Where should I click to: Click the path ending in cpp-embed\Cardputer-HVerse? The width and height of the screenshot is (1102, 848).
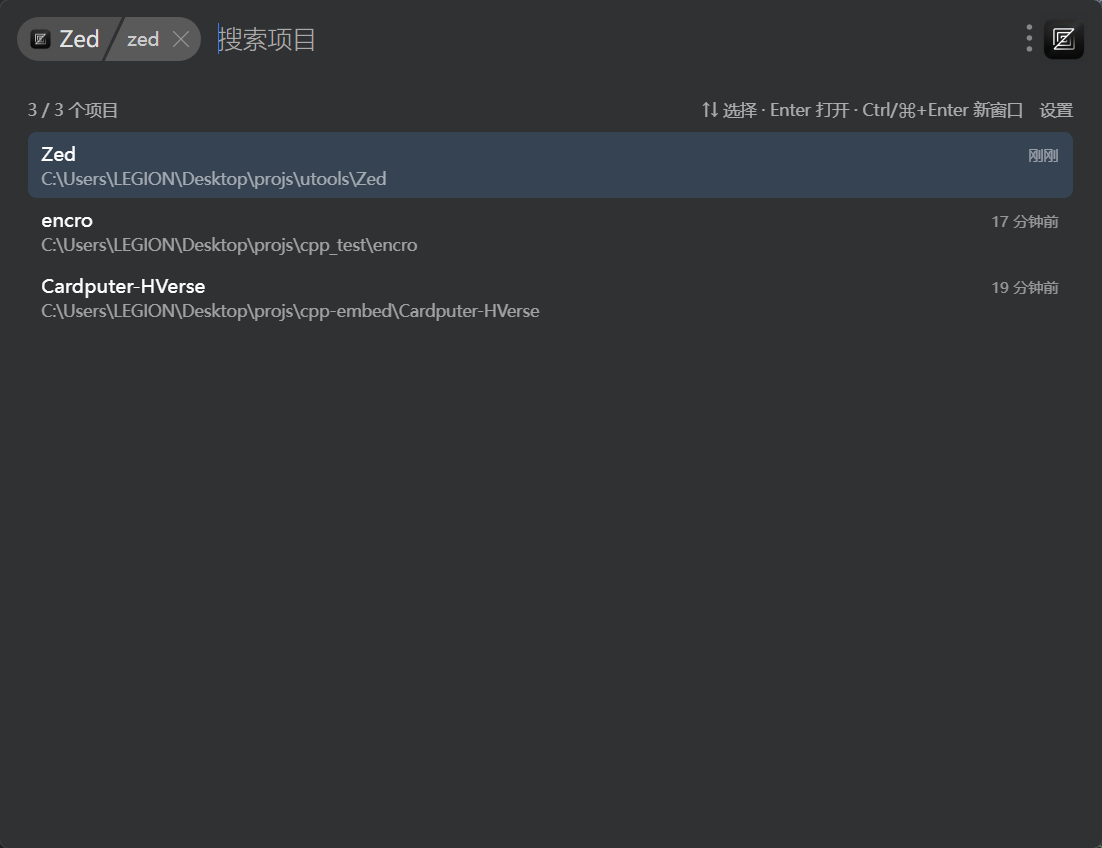(x=290, y=311)
